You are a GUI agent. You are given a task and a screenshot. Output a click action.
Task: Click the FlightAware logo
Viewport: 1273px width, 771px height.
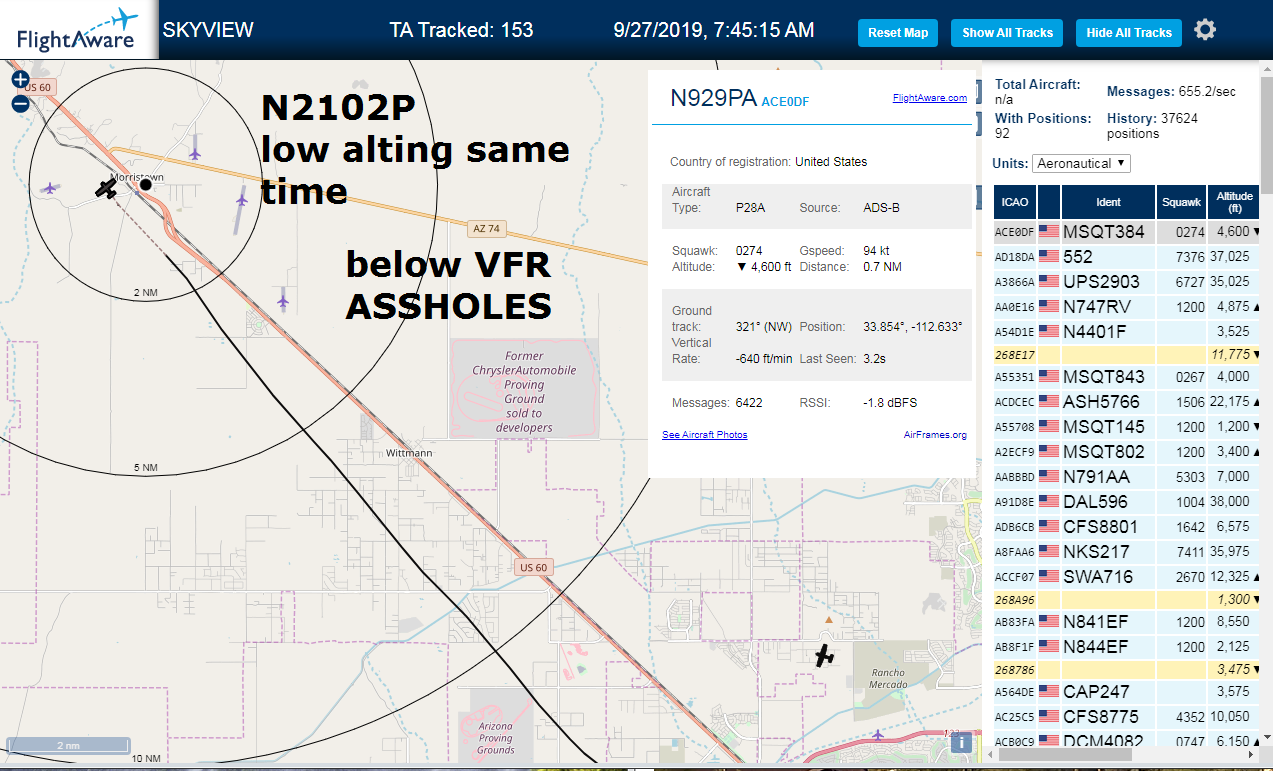click(78, 30)
